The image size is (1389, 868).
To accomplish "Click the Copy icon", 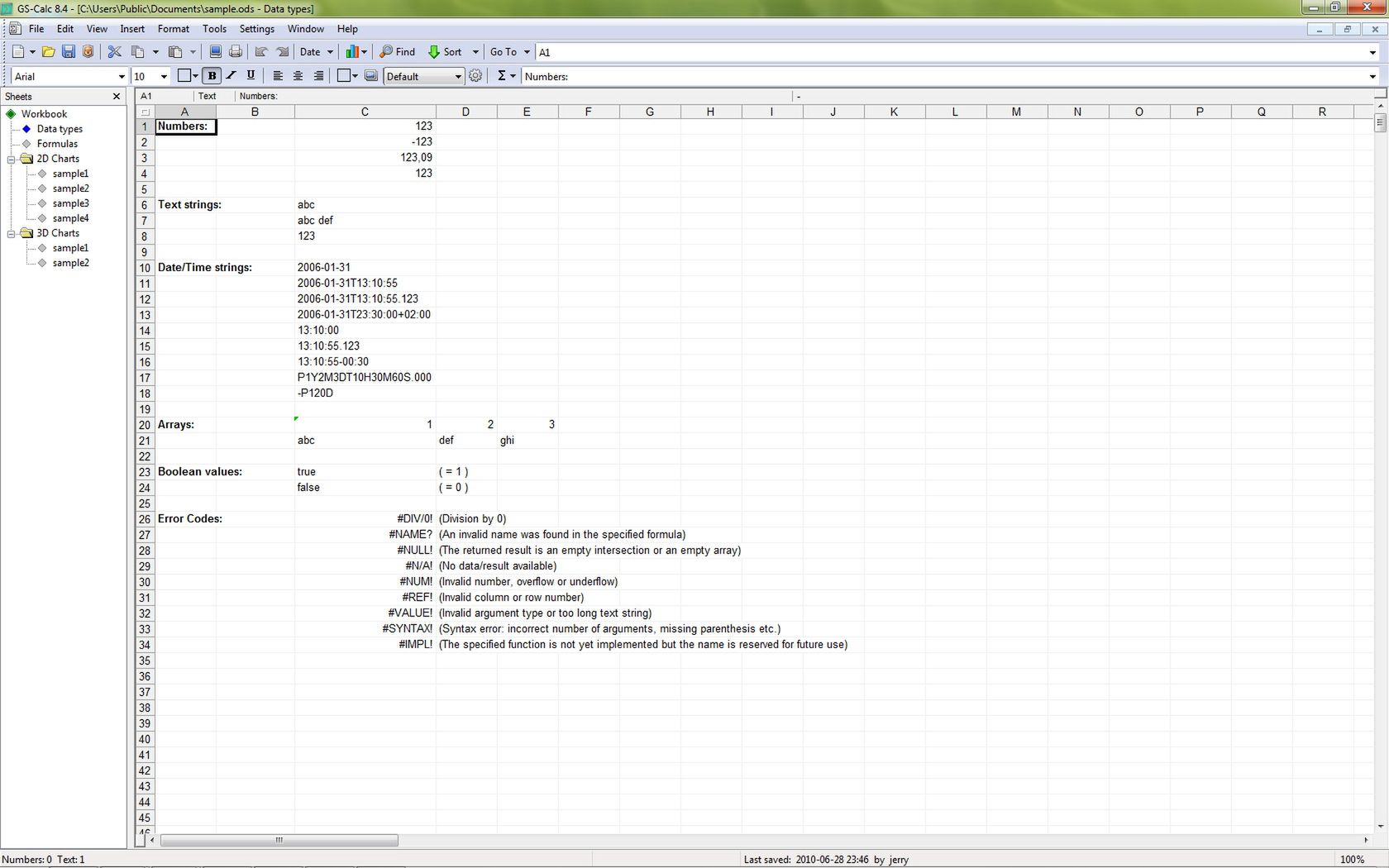I will click(138, 51).
